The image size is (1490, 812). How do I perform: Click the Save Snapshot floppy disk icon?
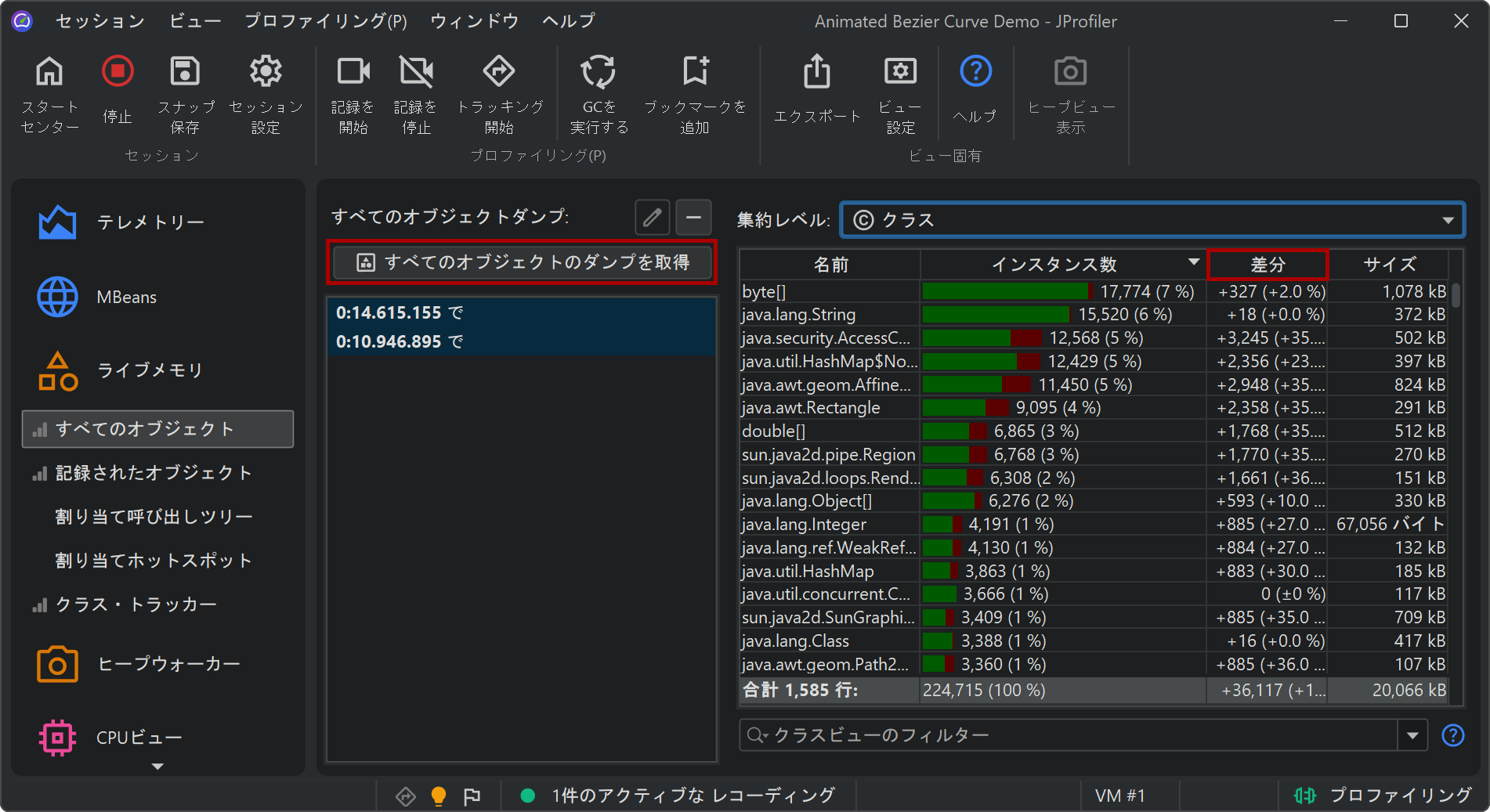(x=185, y=72)
